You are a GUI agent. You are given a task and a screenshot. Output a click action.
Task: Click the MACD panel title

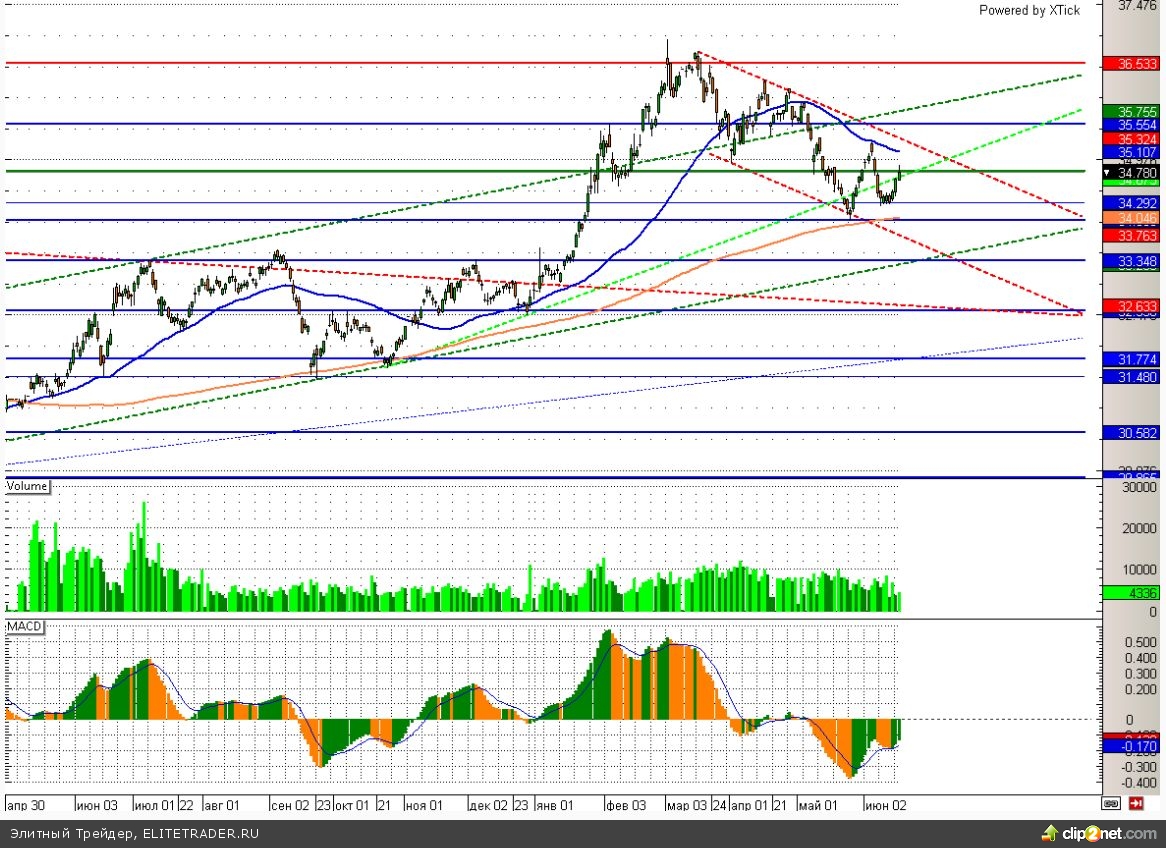tap(24, 625)
